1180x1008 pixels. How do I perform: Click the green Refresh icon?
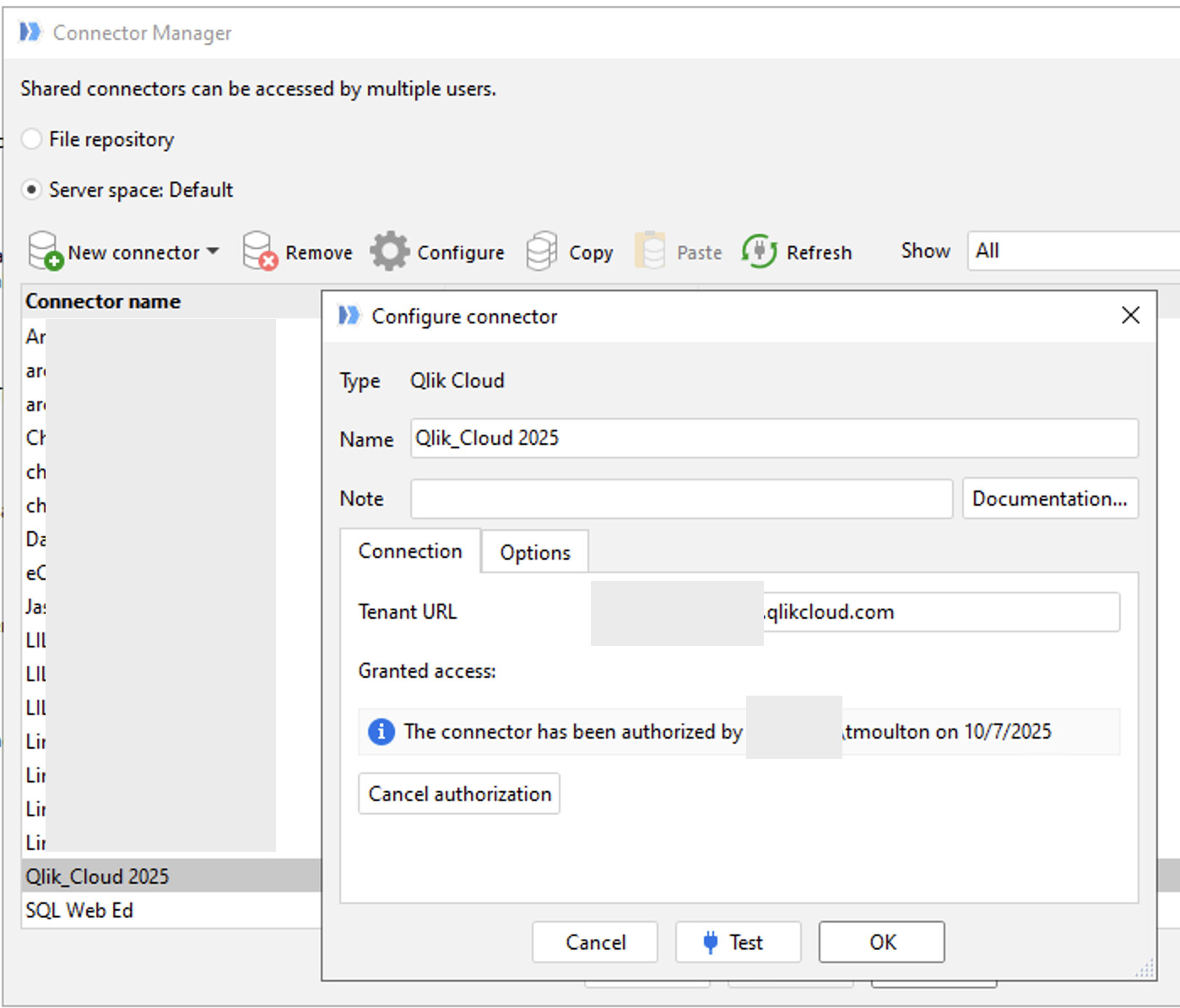(x=759, y=252)
